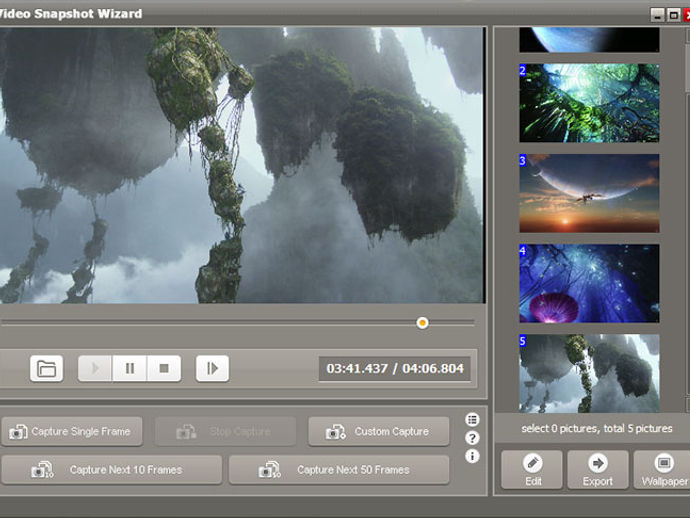
Task: Open the help question mark icon
Action: tap(472, 438)
